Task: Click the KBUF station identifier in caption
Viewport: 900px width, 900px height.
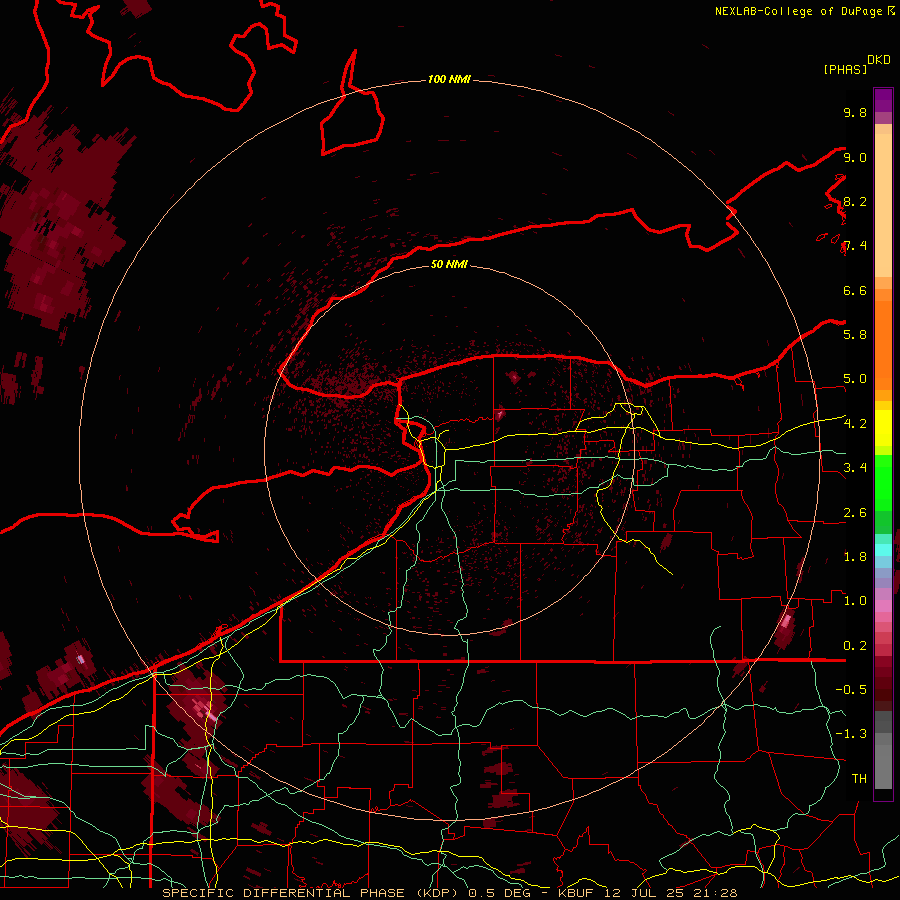Action: coord(577,893)
